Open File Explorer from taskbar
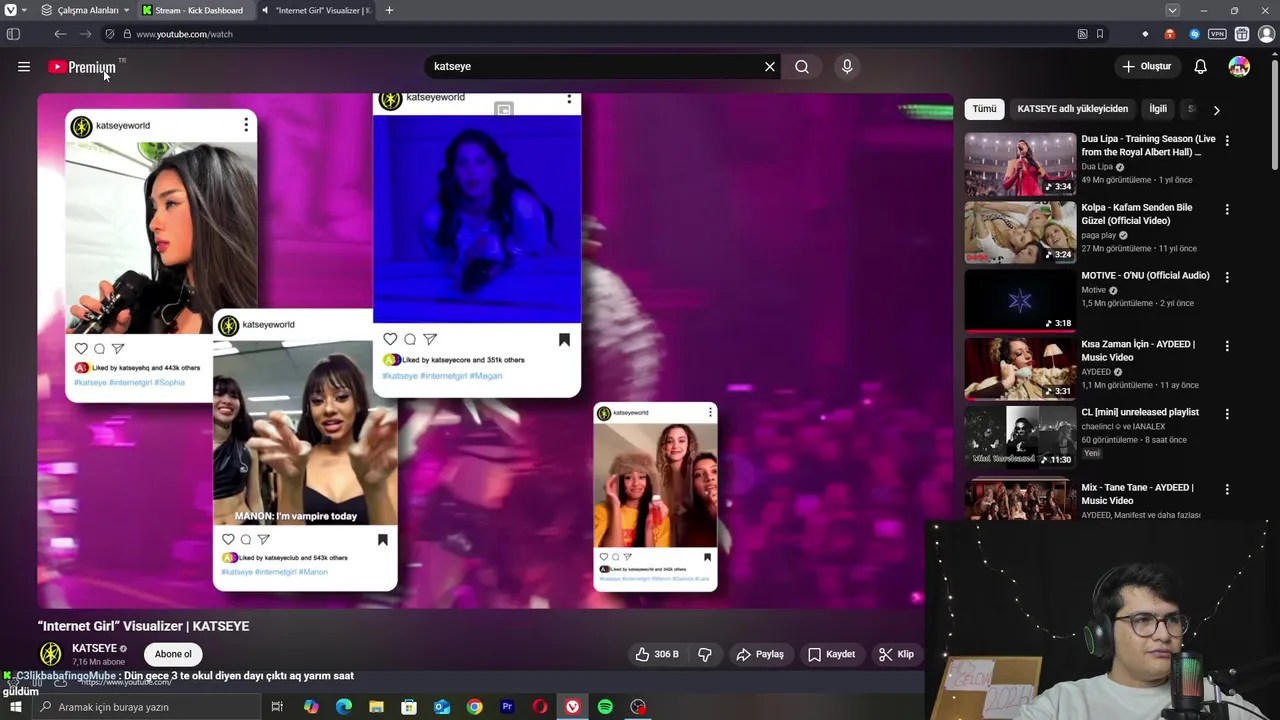This screenshot has width=1280, height=720. pyautogui.click(x=376, y=707)
